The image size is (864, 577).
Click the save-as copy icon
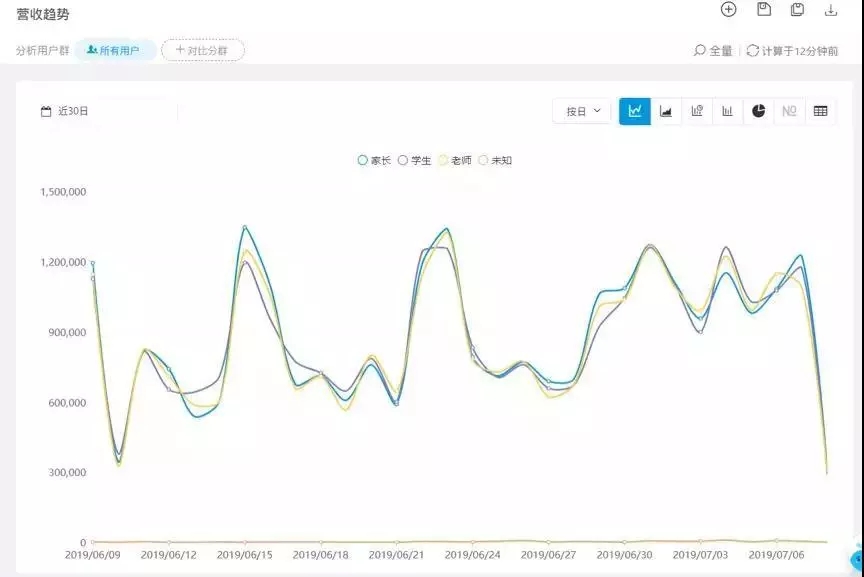pos(797,9)
